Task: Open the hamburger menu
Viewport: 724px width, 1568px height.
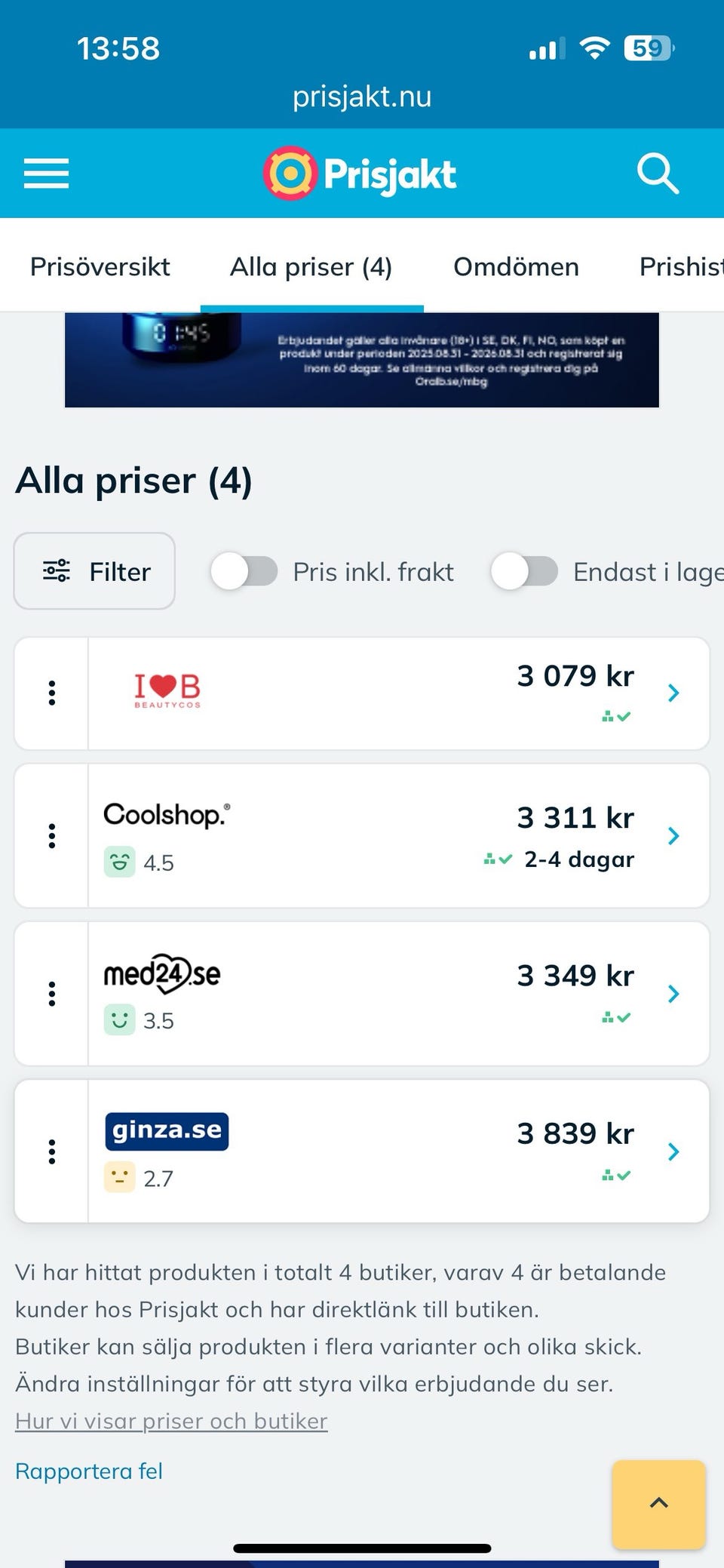Action: [x=46, y=174]
